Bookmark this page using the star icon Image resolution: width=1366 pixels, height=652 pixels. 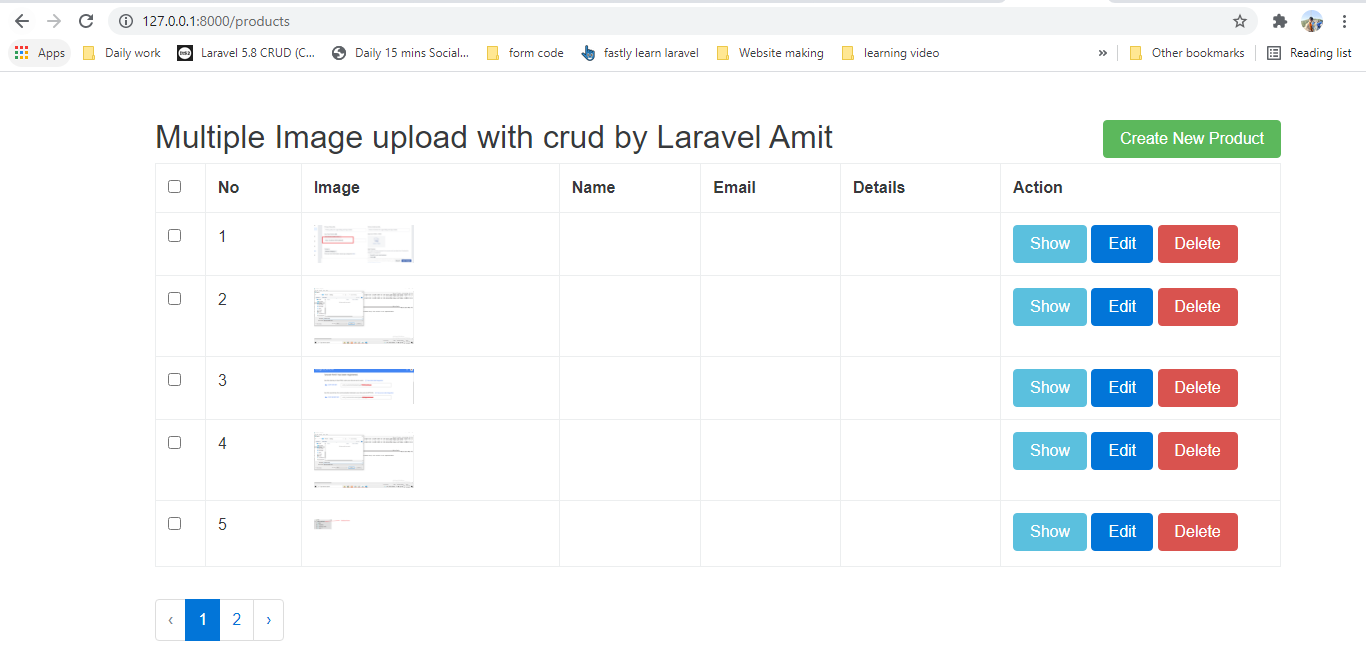1240,20
